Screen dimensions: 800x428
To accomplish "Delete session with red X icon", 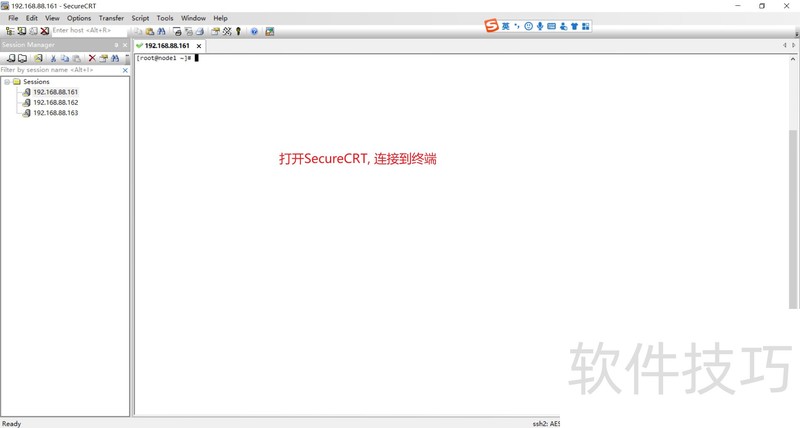I will [92, 59].
